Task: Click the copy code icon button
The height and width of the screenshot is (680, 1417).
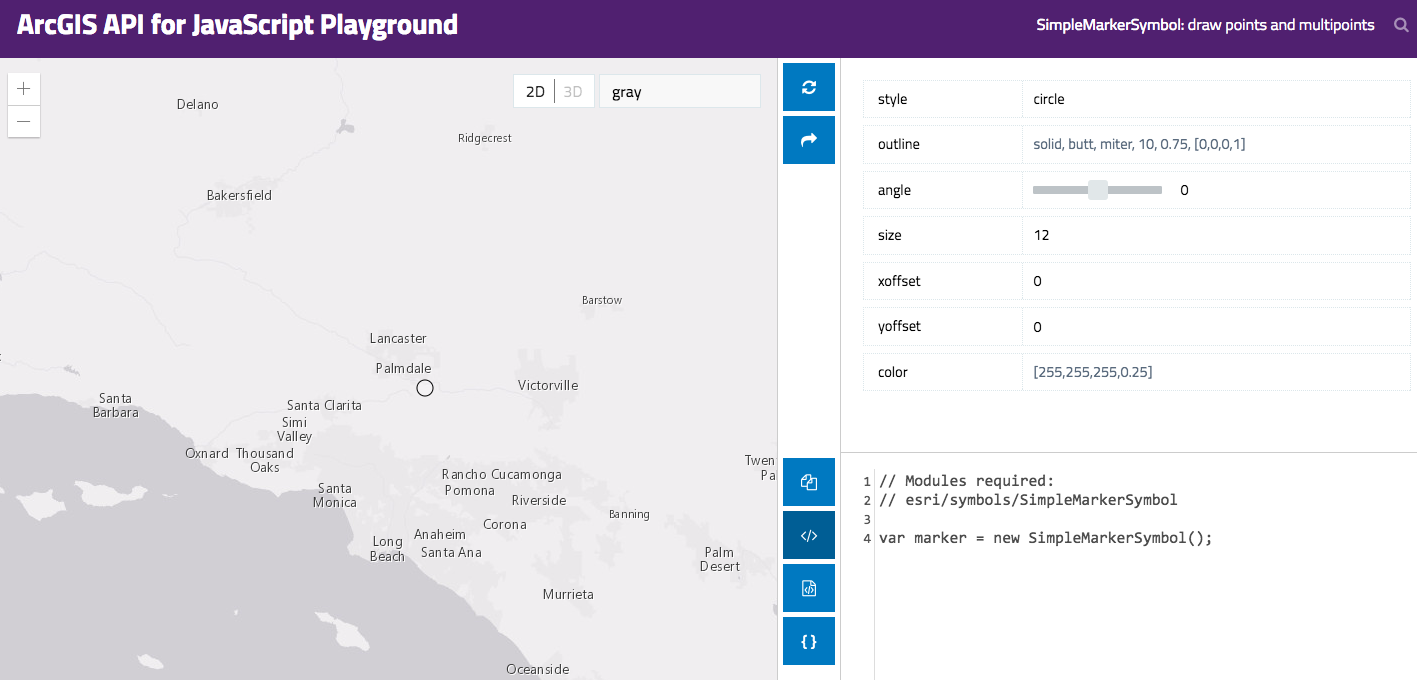Action: coord(809,482)
